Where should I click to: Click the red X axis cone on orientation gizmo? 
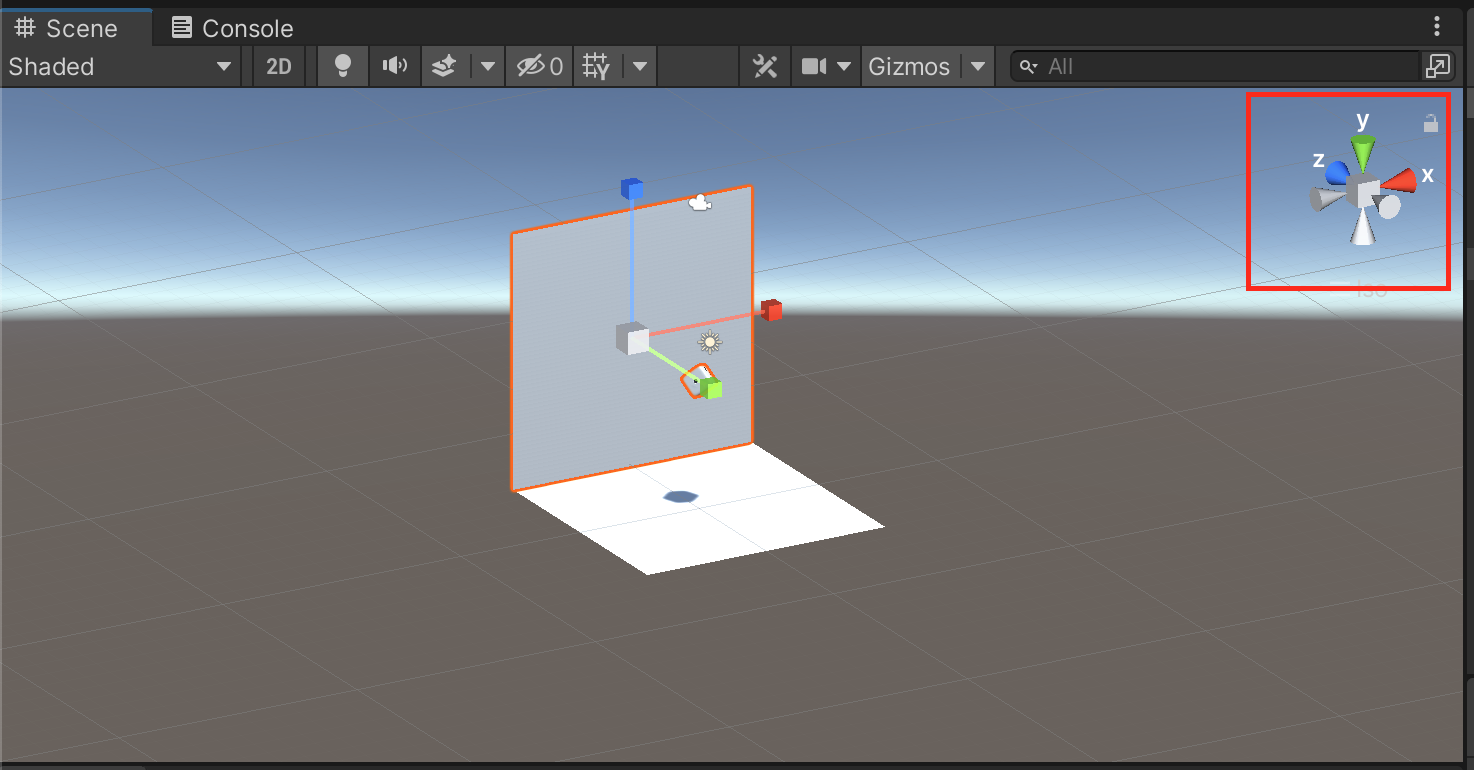pos(1402,180)
